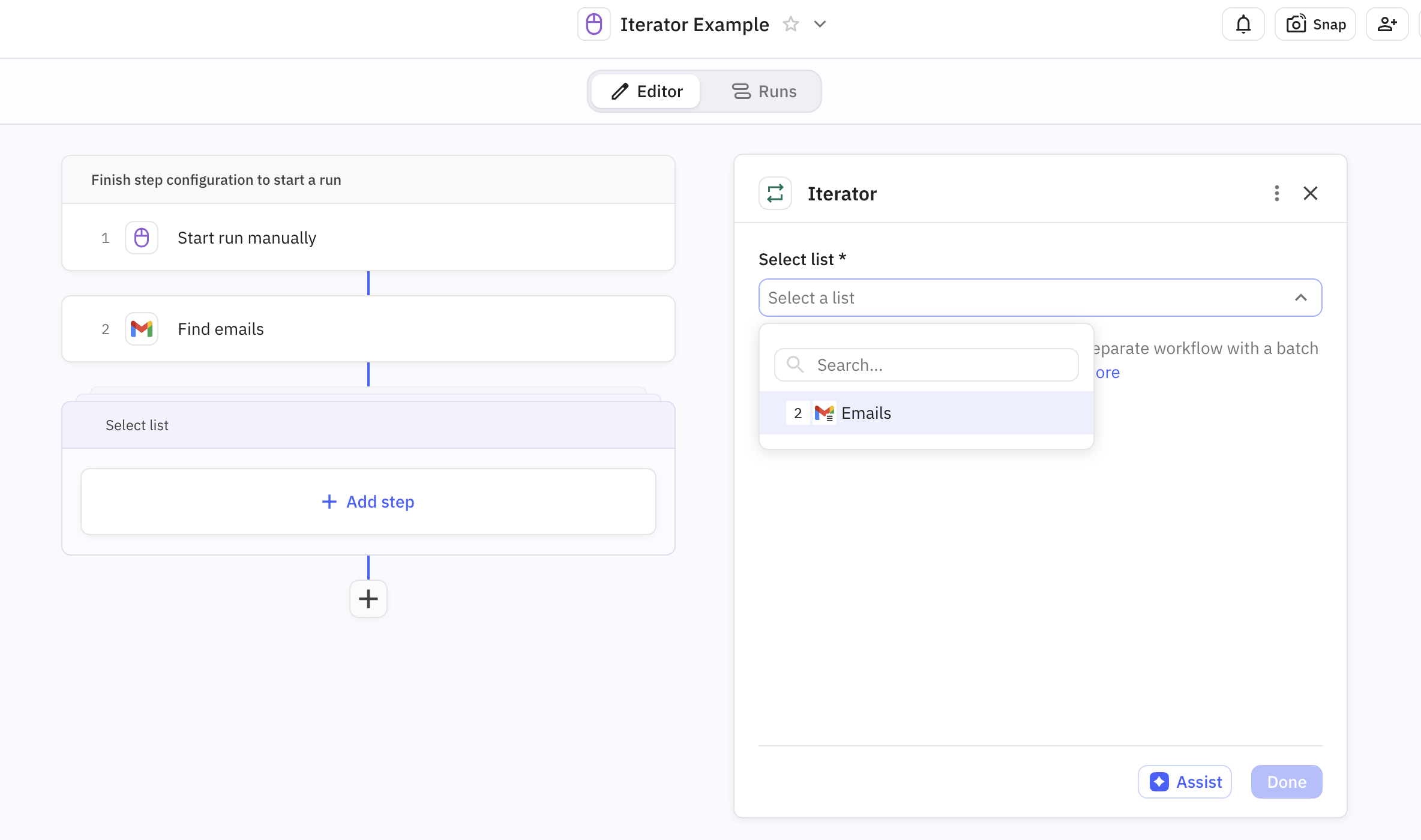This screenshot has height=840, width=1421.
Task: Click plus icon below the iterator block
Action: [368, 598]
